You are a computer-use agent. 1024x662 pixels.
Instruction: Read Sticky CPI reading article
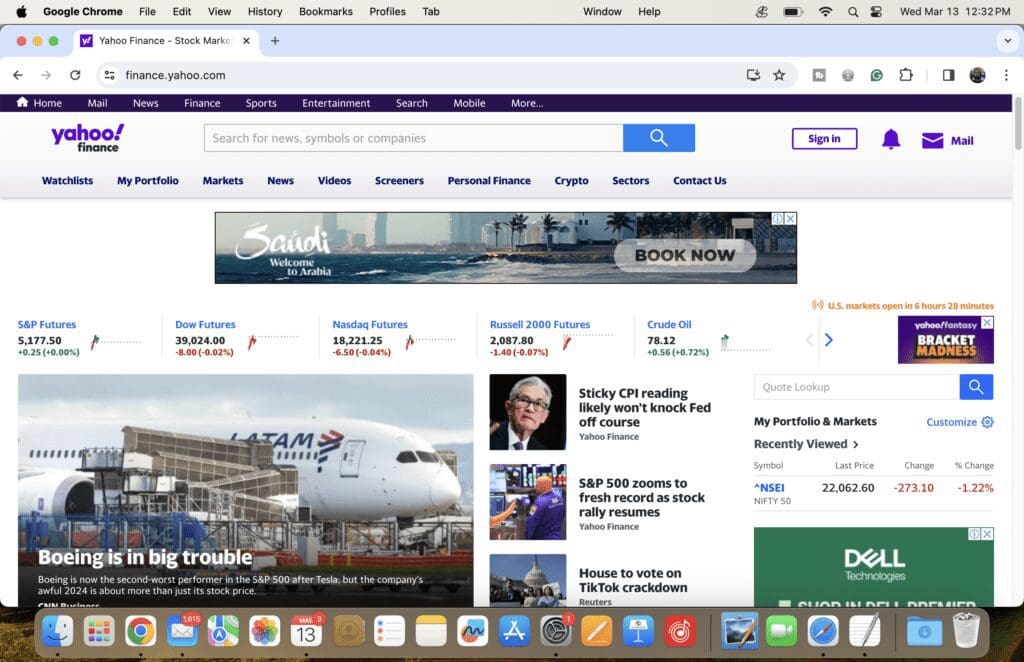coord(644,407)
